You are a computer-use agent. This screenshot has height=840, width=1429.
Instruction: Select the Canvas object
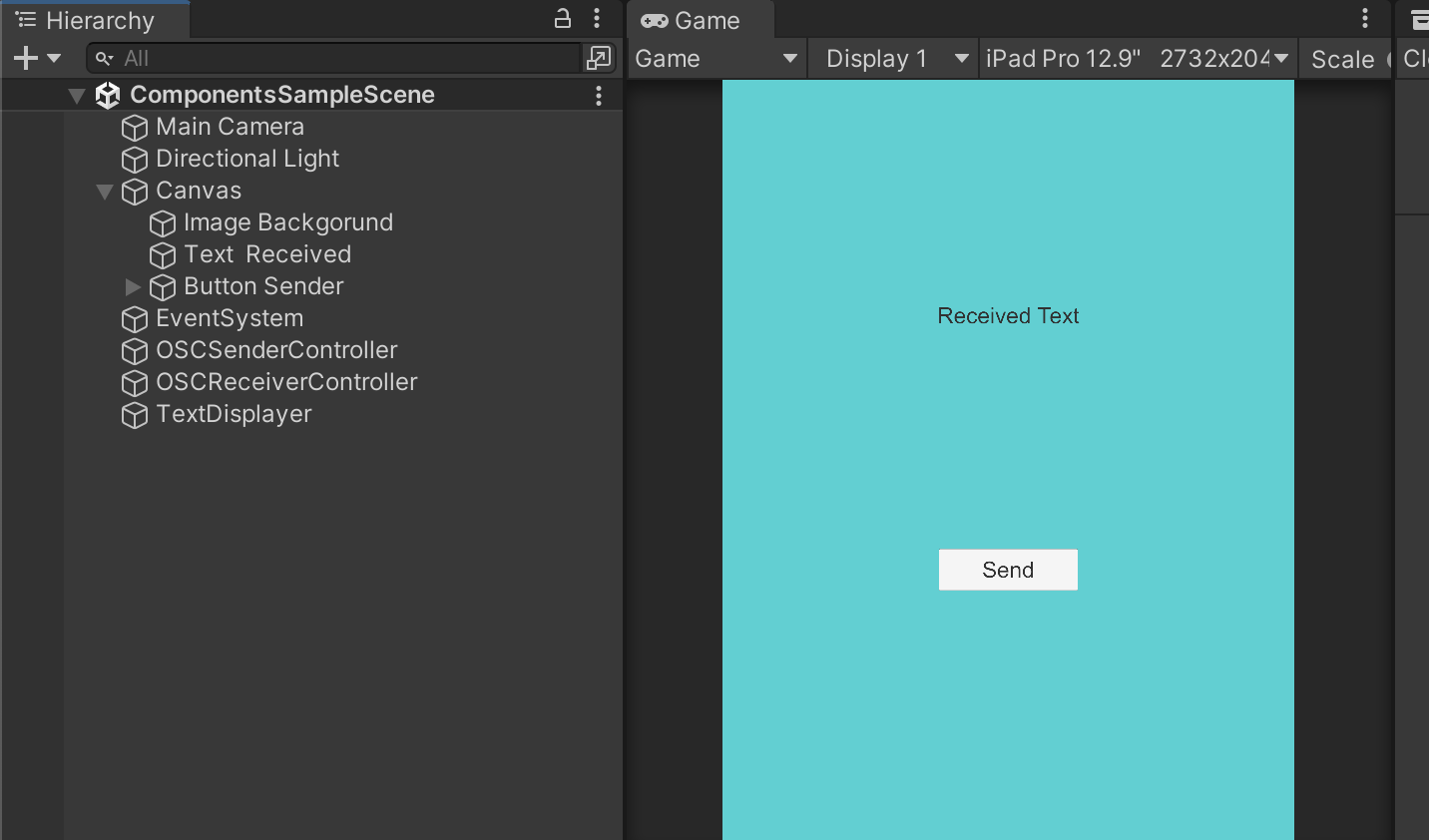click(x=199, y=191)
